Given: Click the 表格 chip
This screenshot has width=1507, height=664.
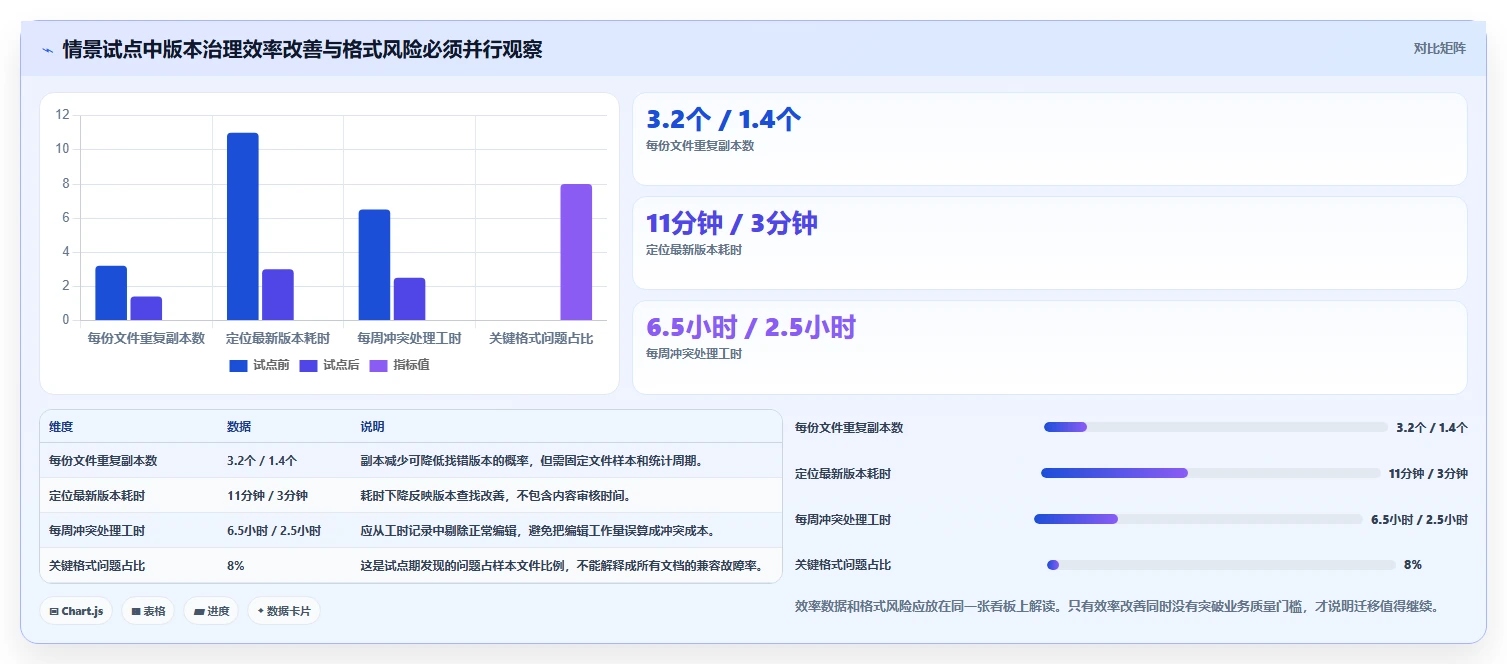Looking at the screenshot, I should click(148, 611).
